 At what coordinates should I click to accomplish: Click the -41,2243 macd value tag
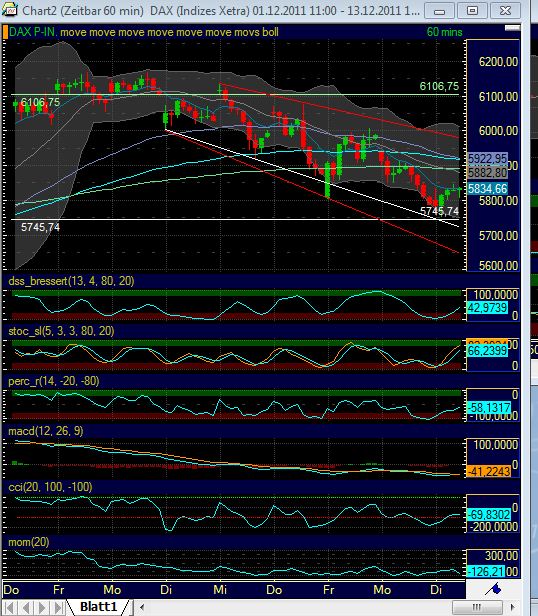pos(489,471)
